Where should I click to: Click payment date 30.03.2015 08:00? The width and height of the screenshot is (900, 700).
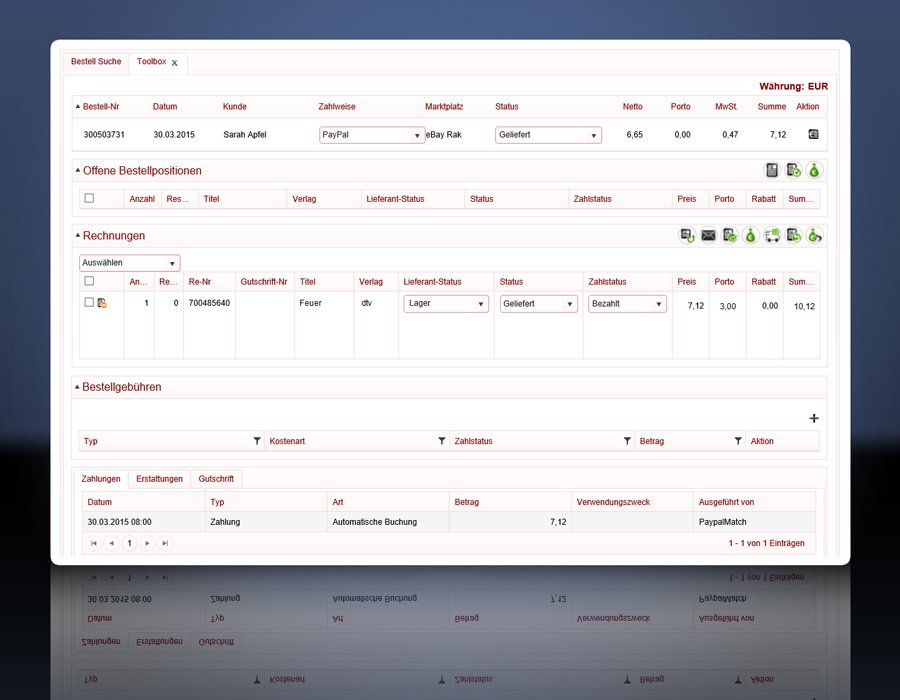point(119,522)
